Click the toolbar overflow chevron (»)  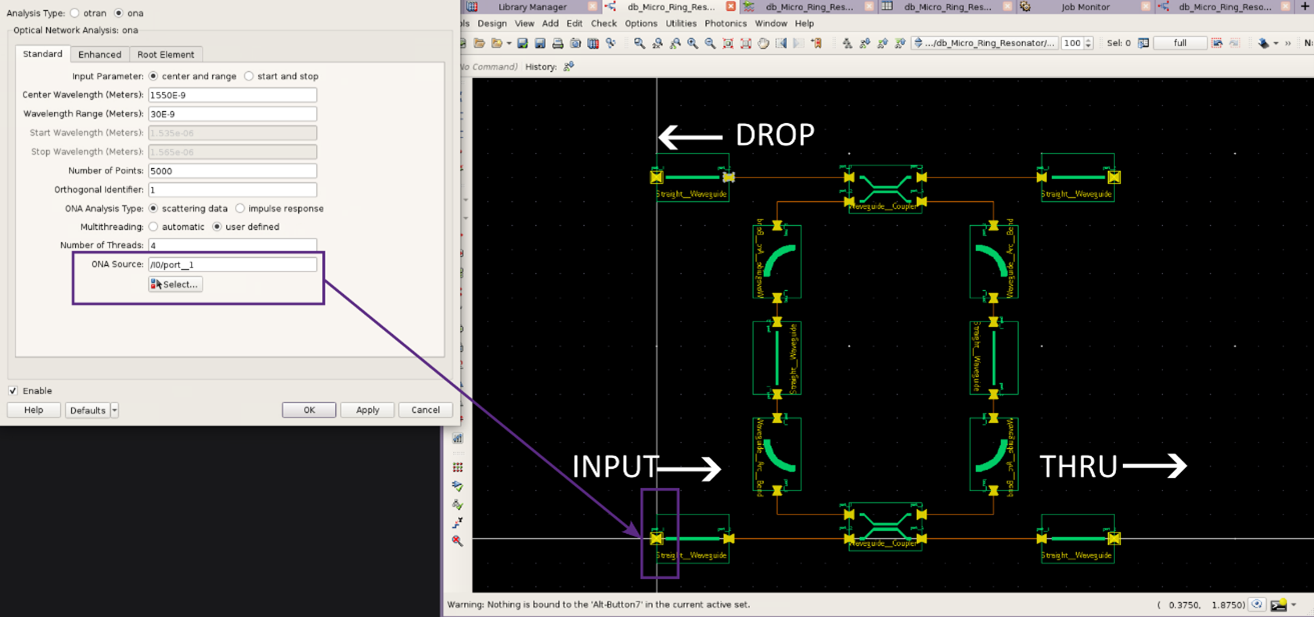click(1288, 43)
